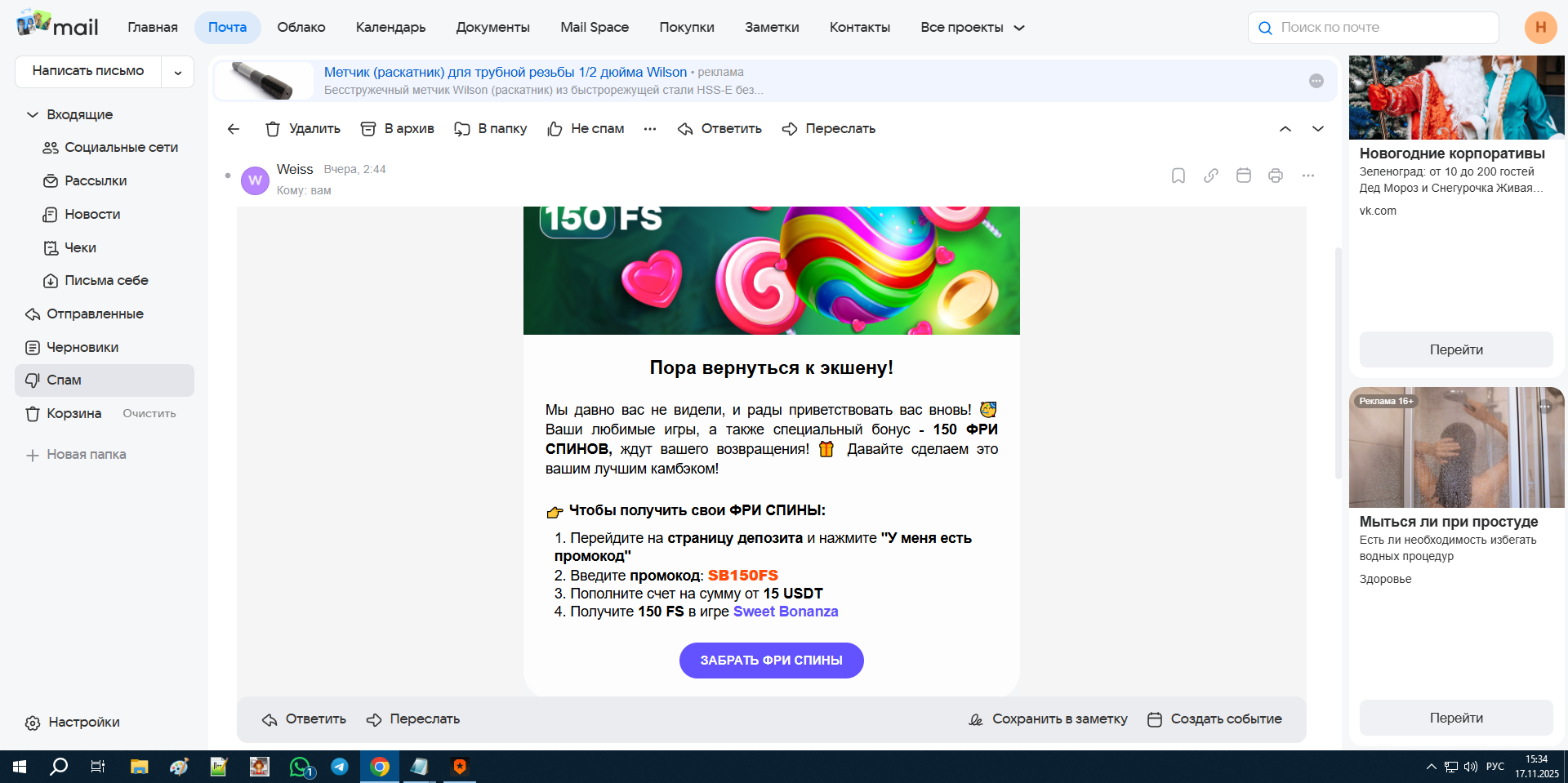Click the email scrollbar thumb
The height and width of the screenshot is (783, 1568).
click(1338, 363)
